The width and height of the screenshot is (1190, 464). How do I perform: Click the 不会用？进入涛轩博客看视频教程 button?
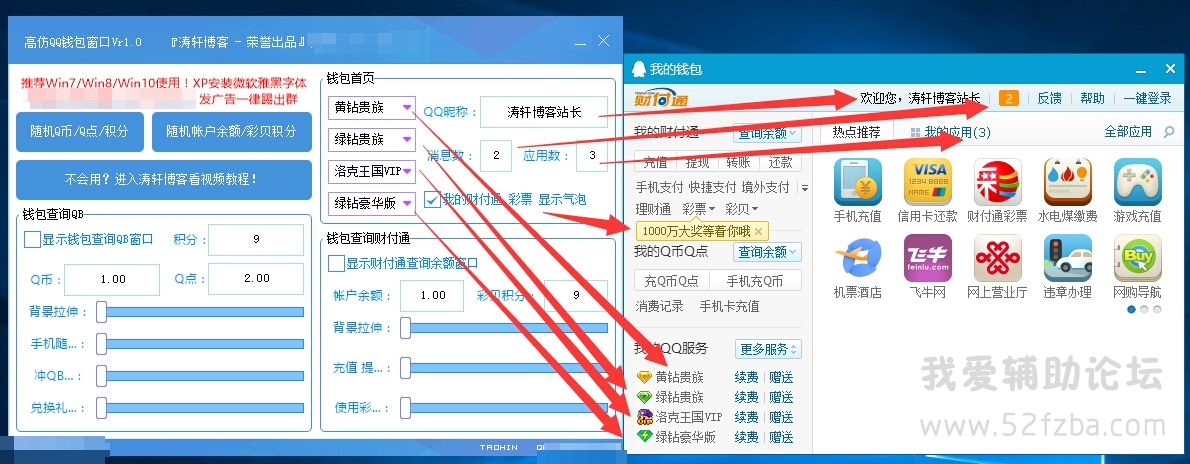tap(164, 180)
